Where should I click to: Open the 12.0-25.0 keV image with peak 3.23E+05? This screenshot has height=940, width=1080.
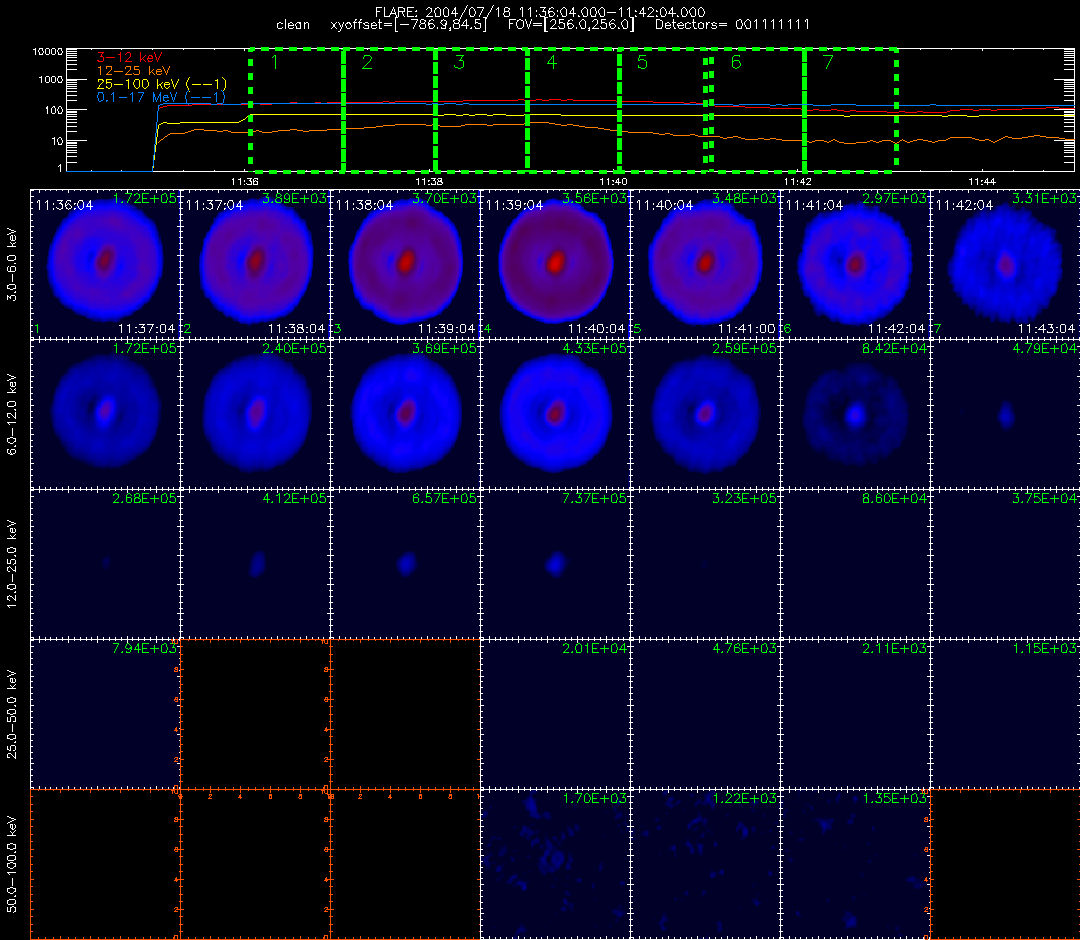(x=705, y=565)
